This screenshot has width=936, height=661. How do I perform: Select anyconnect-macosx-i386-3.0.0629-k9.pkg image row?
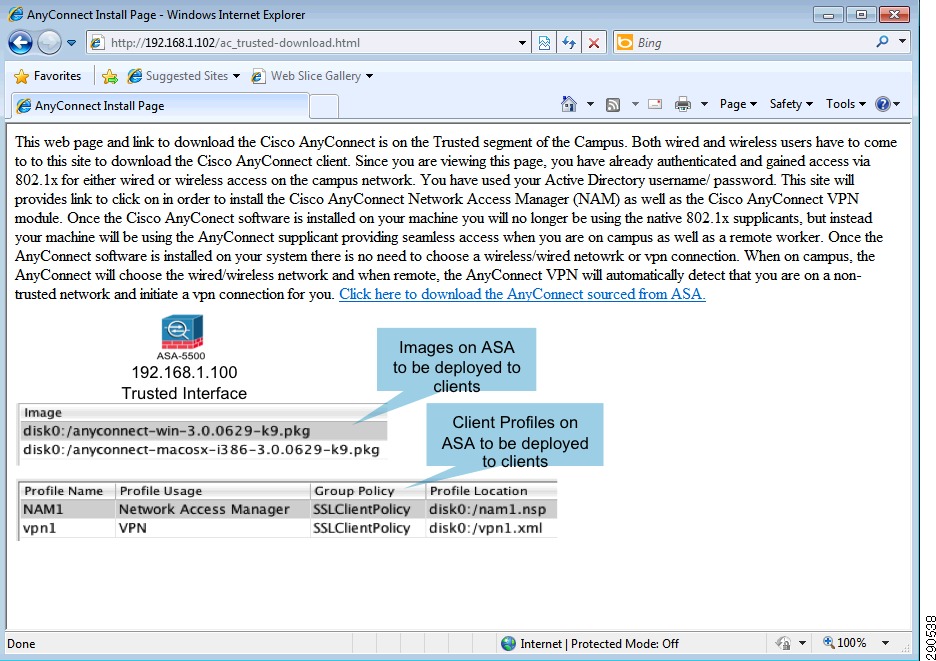pyautogui.click(x=203, y=450)
